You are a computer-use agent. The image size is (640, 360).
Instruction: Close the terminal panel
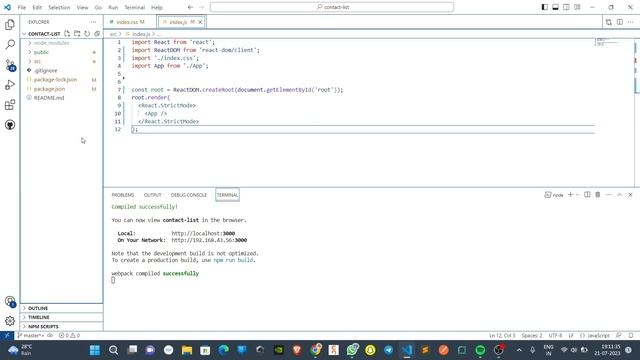coord(630,195)
